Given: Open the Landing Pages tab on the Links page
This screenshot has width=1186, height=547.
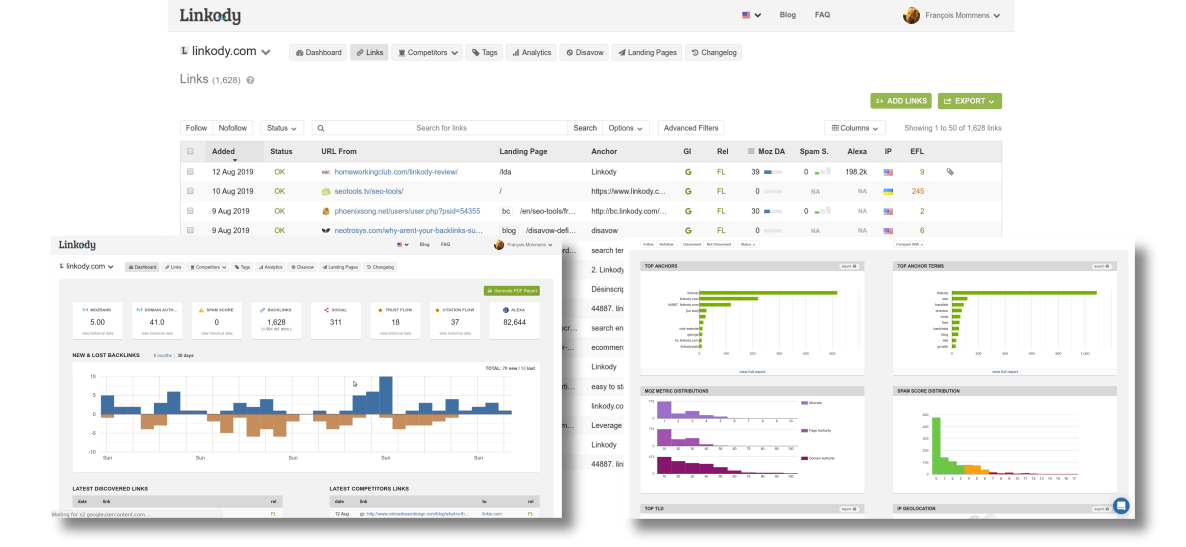Looking at the screenshot, I should click(647, 52).
